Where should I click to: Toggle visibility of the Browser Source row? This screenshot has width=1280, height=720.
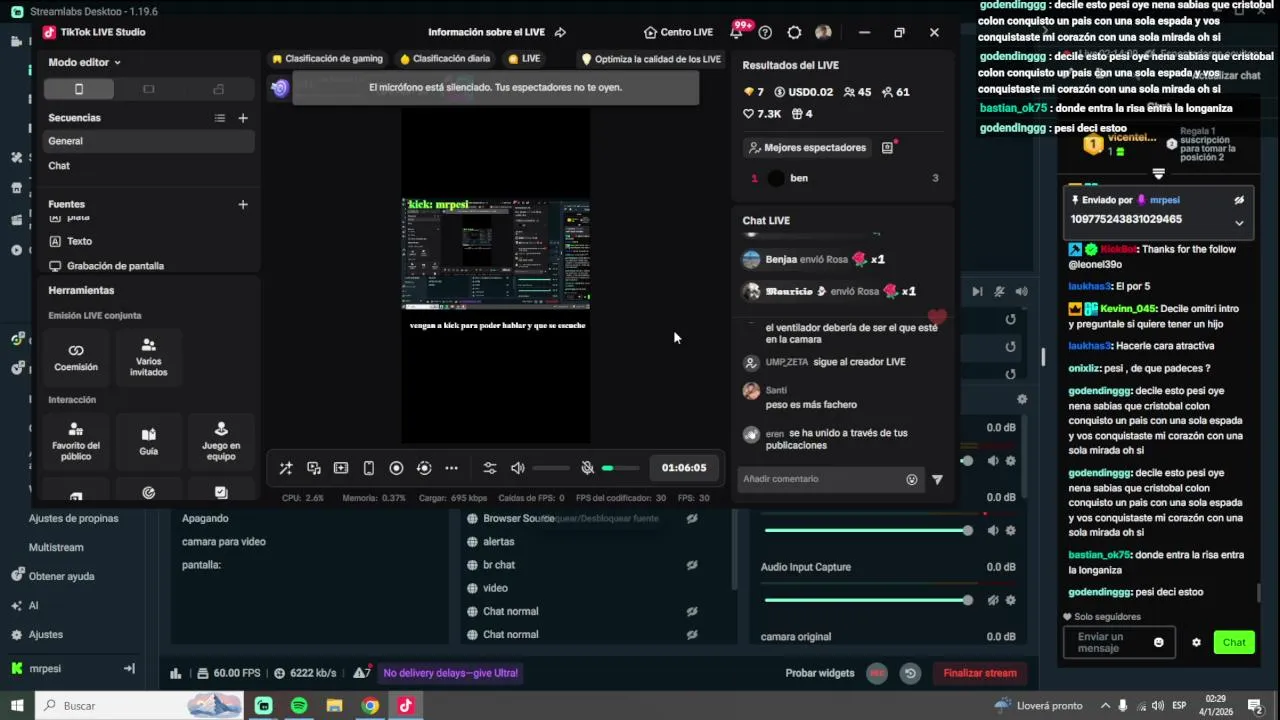point(691,518)
